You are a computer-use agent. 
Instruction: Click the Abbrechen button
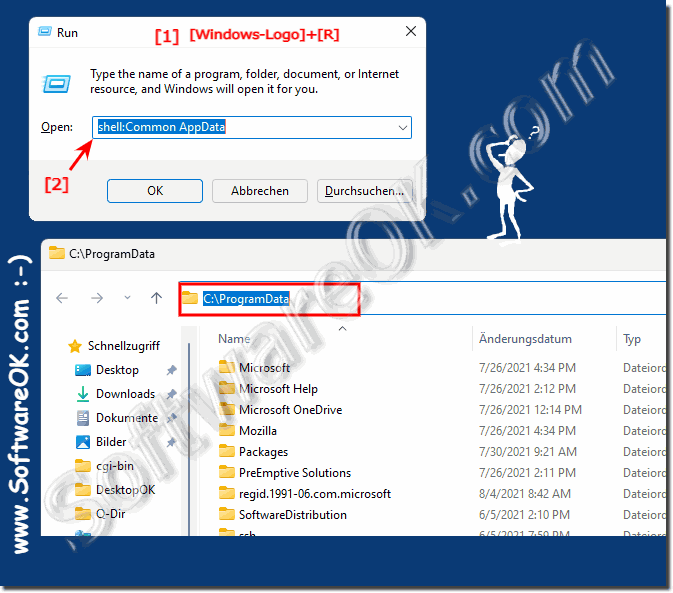pos(260,191)
